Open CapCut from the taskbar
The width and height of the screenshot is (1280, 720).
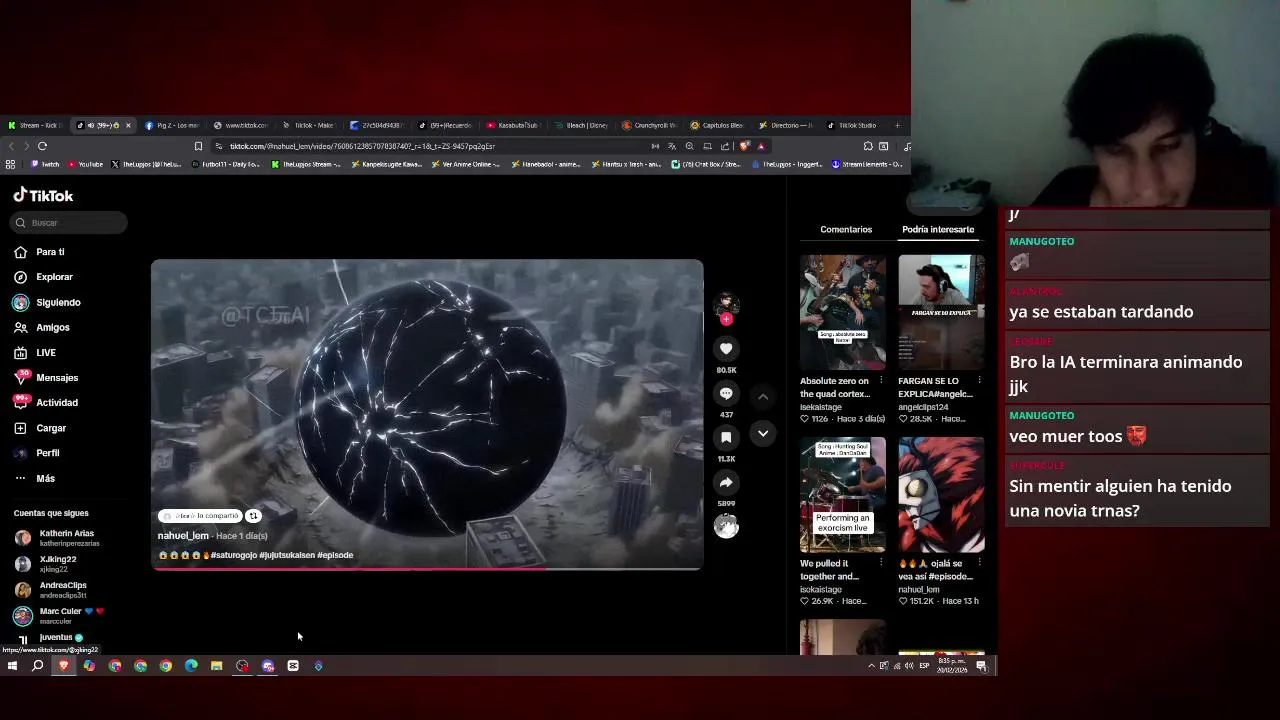tap(293, 666)
